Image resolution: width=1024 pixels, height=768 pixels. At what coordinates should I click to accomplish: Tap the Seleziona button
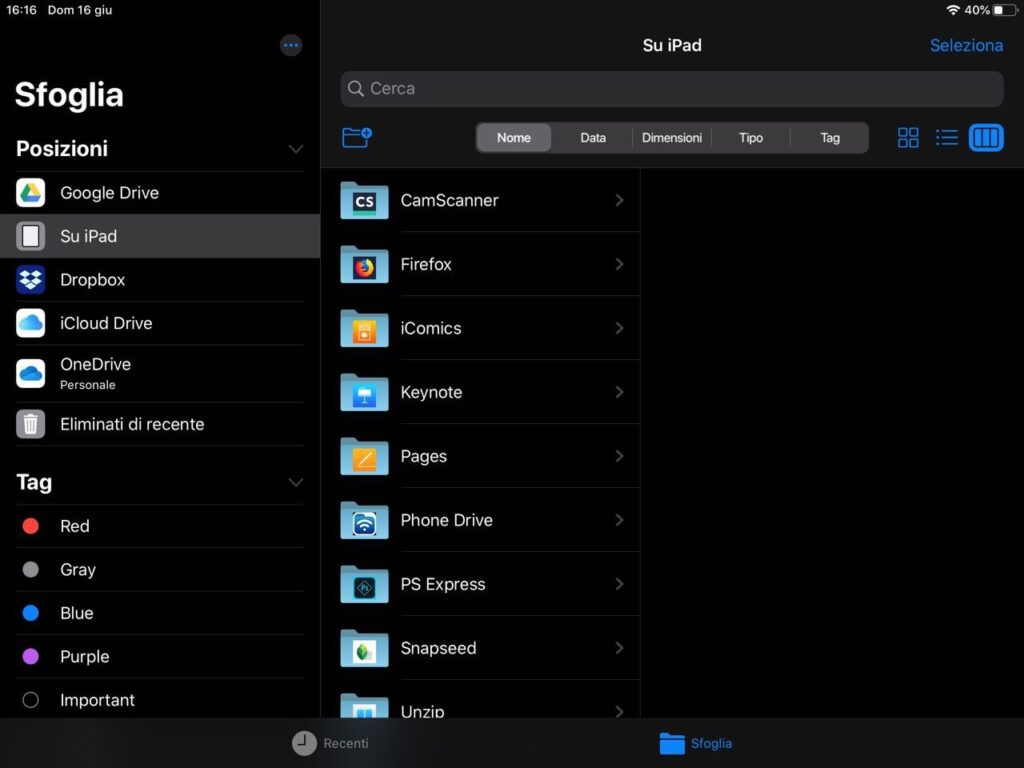(966, 45)
